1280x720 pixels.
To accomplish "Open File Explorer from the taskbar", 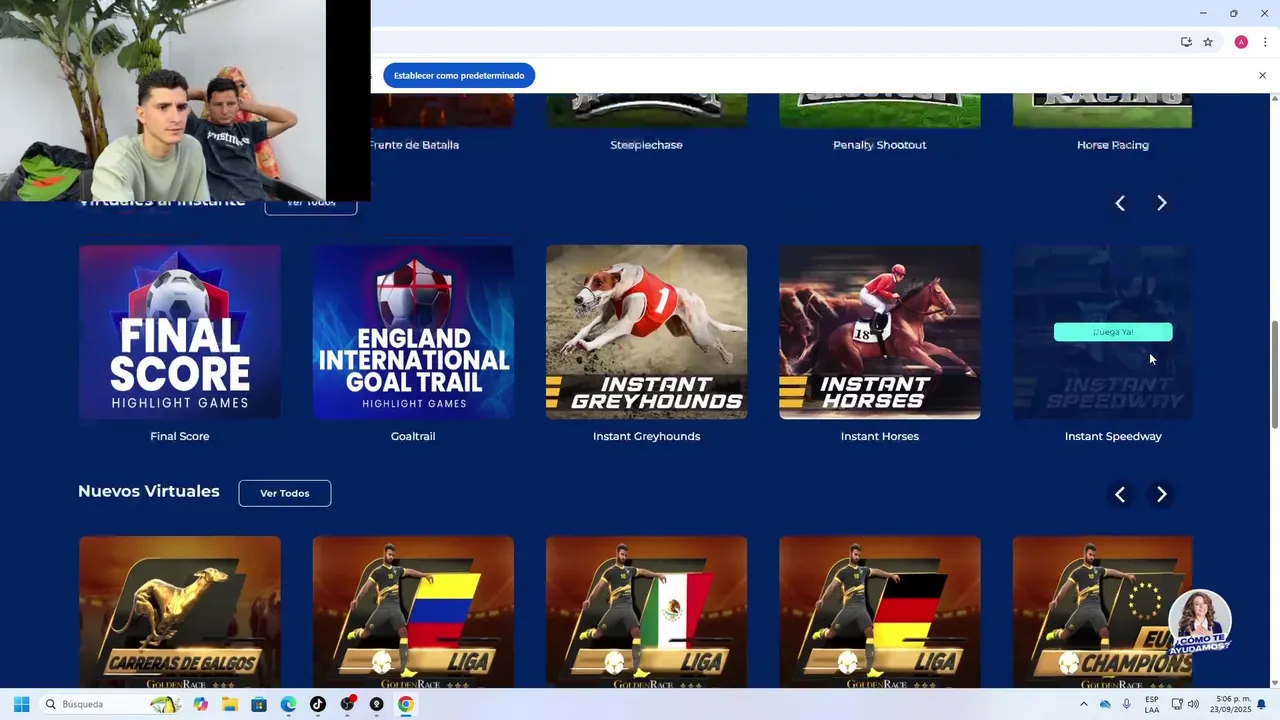I will 230,704.
